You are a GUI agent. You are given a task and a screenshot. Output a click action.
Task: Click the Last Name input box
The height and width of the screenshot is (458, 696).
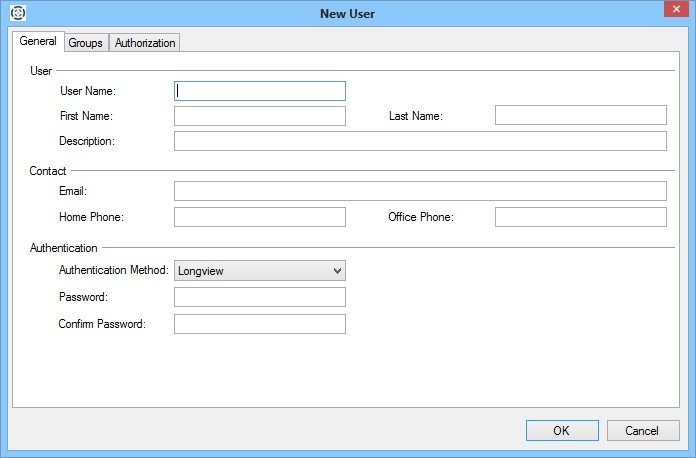[x=580, y=116]
